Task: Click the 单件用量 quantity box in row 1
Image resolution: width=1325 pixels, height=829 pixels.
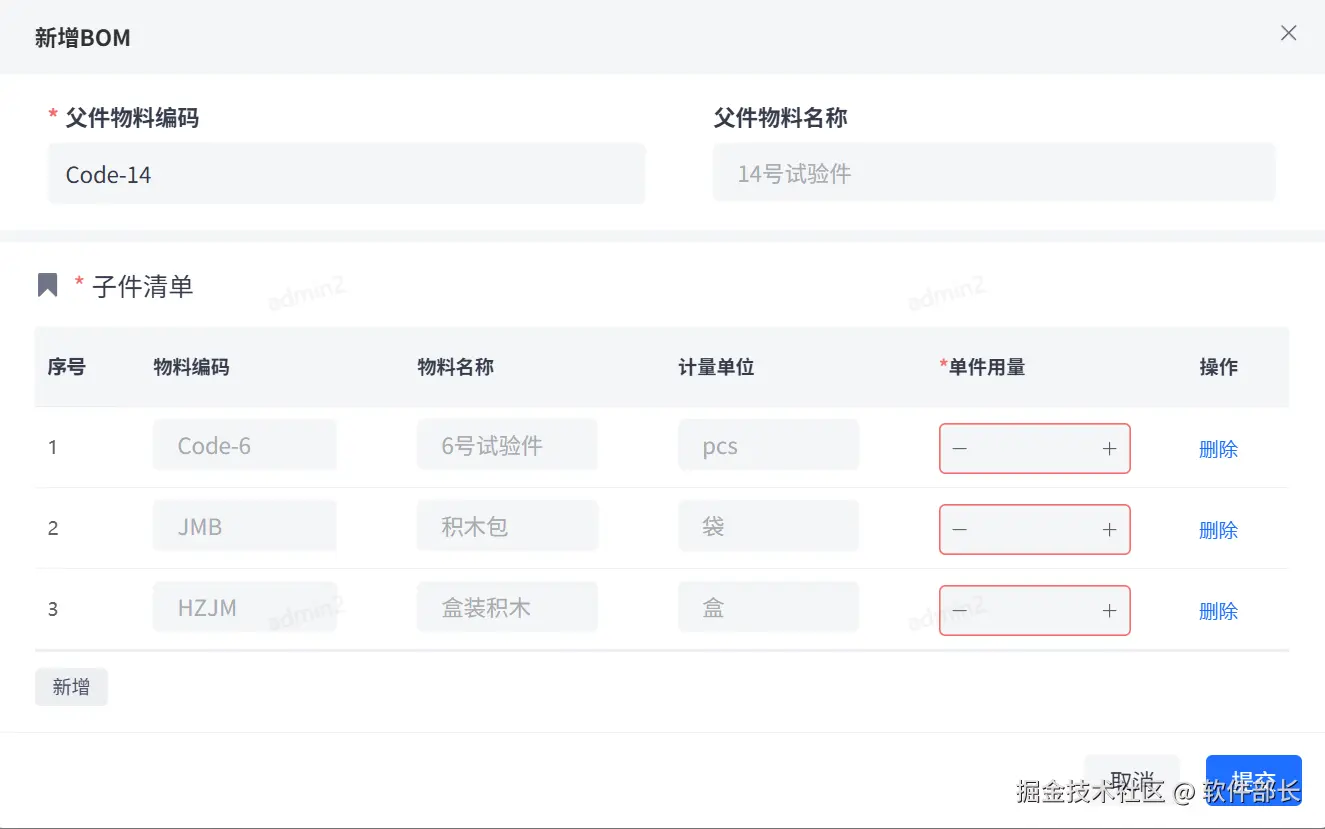Action: pyautogui.click(x=1035, y=449)
